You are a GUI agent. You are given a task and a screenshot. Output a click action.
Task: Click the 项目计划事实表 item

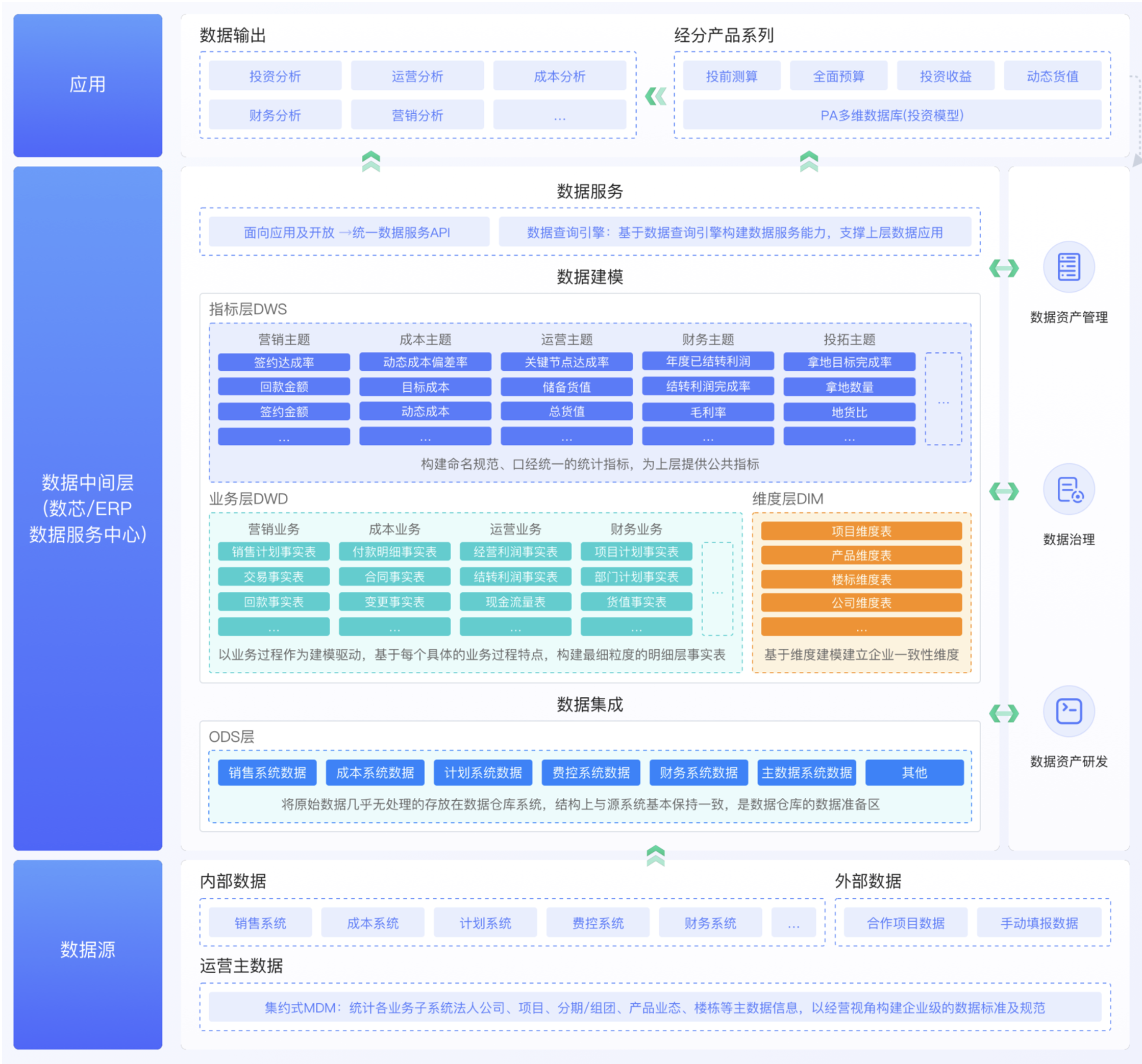click(x=636, y=551)
